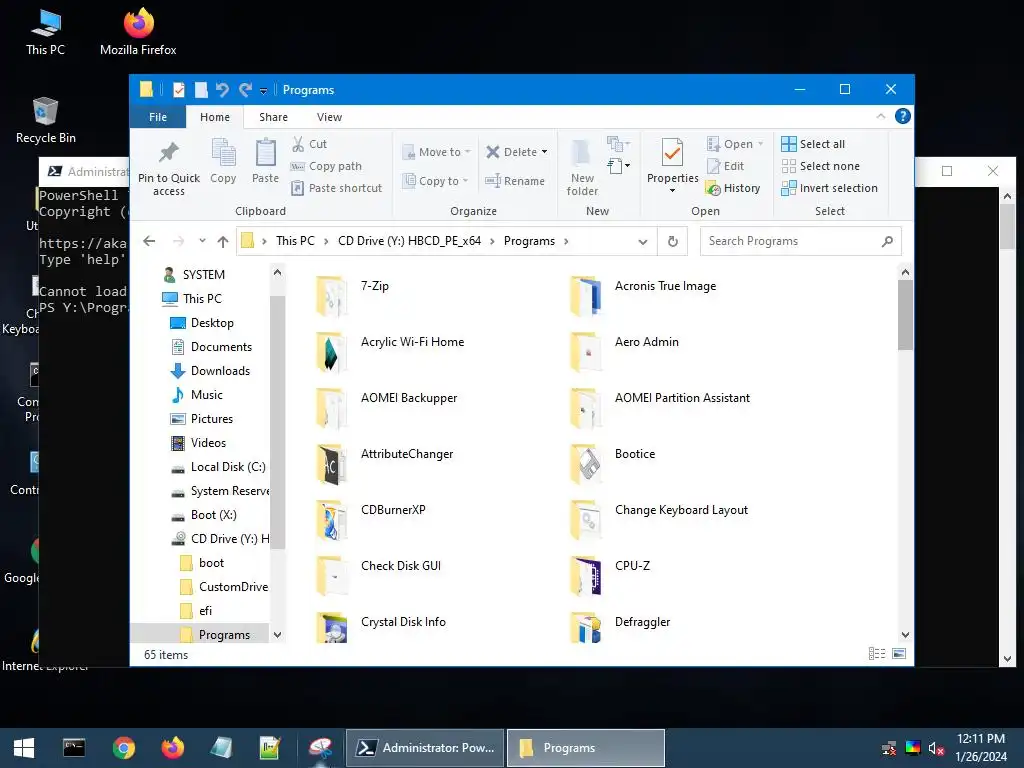This screenshot has height=768, width=1024.
Task: Click Invert selection in ribbon
Action: tap(829, 188)
